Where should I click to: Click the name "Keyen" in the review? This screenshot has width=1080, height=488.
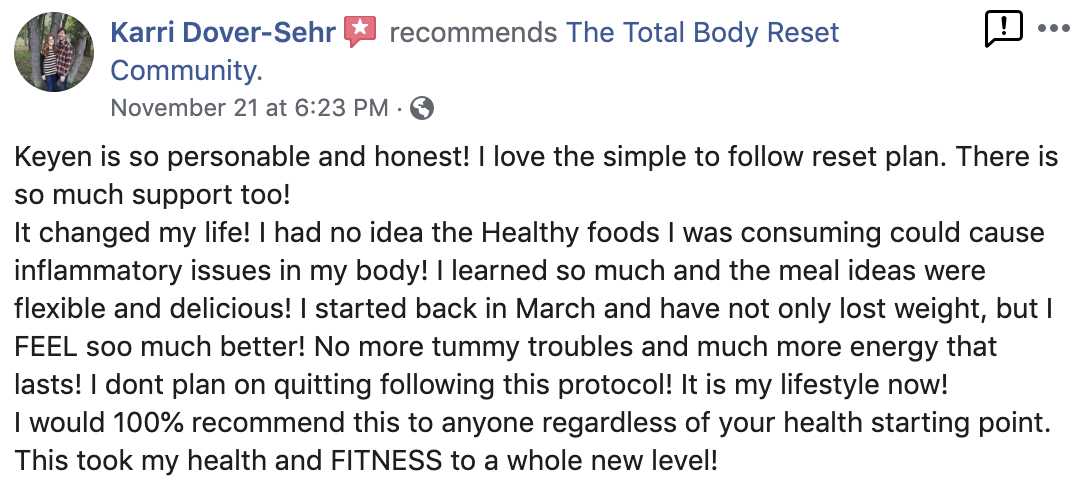[x=49, y=157]
